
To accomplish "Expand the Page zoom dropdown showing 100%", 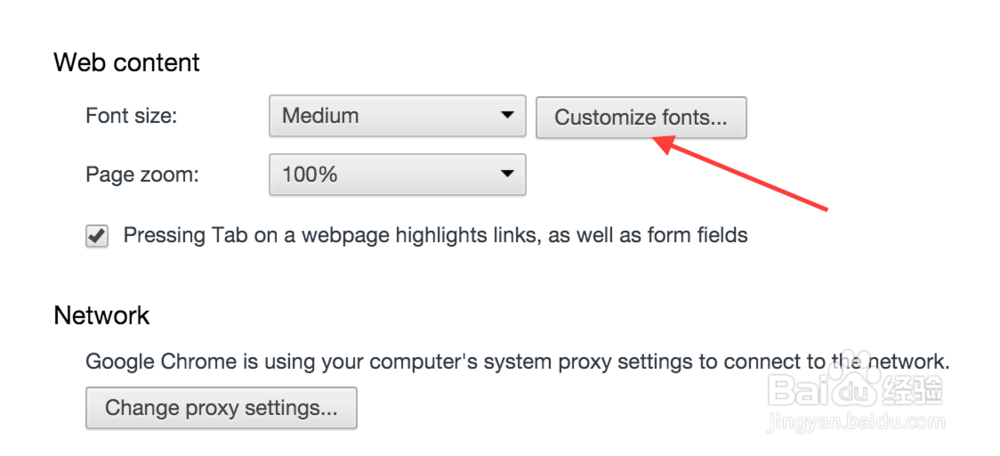I will click(x=397, y=174).
